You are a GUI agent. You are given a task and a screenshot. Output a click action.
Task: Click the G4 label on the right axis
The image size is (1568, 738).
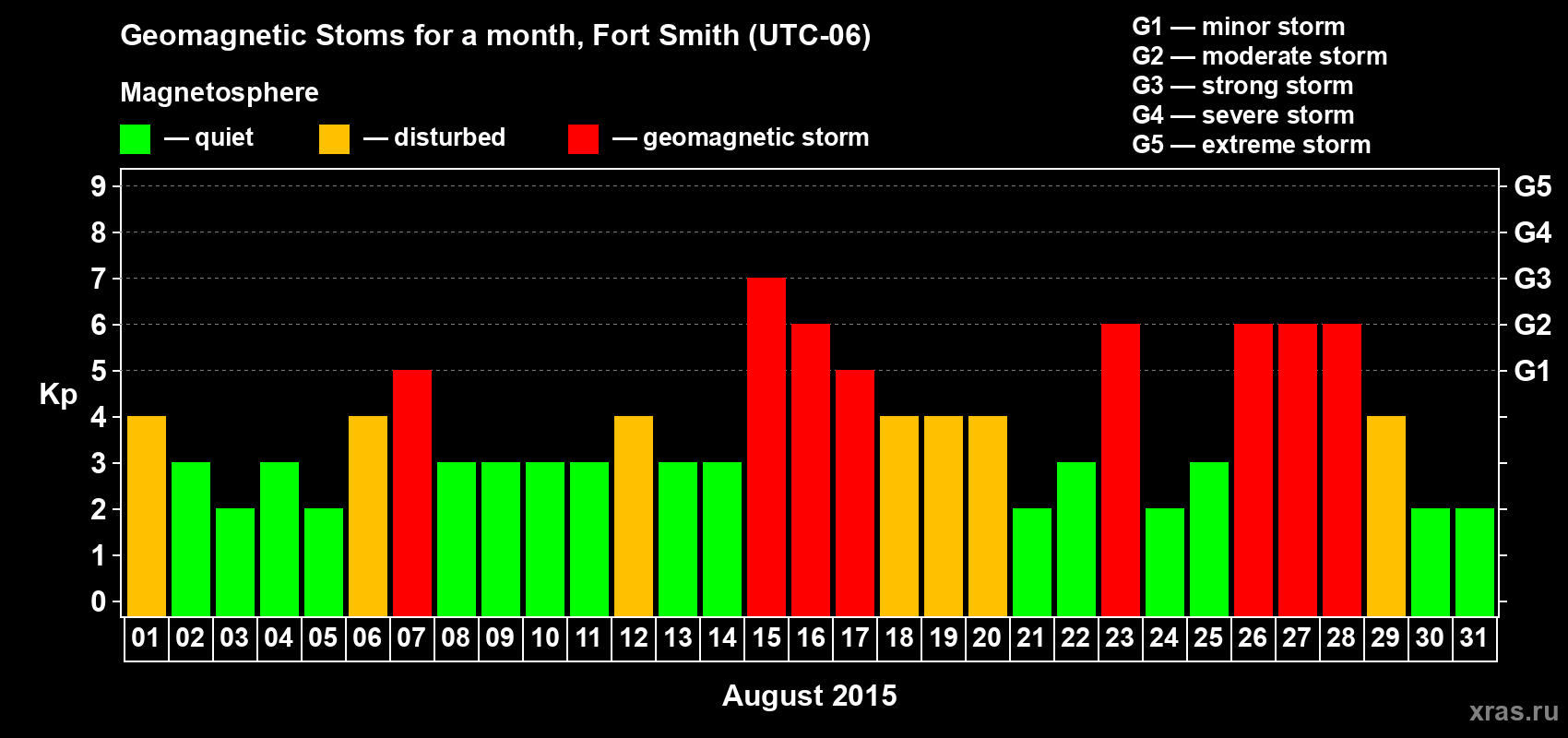1533,232
